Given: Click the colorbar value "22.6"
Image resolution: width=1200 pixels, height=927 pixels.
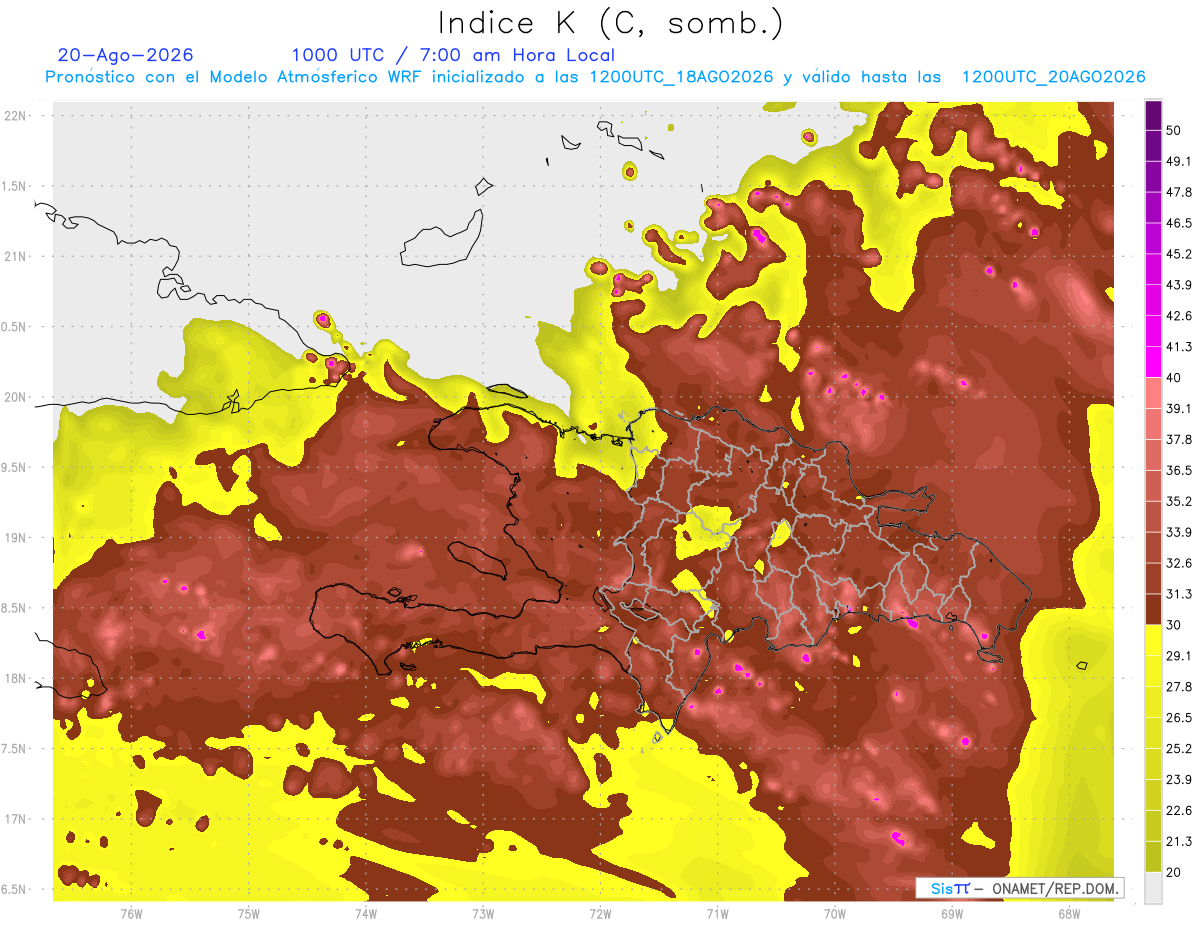Looking at the screenshot, I should (1178, 811).
